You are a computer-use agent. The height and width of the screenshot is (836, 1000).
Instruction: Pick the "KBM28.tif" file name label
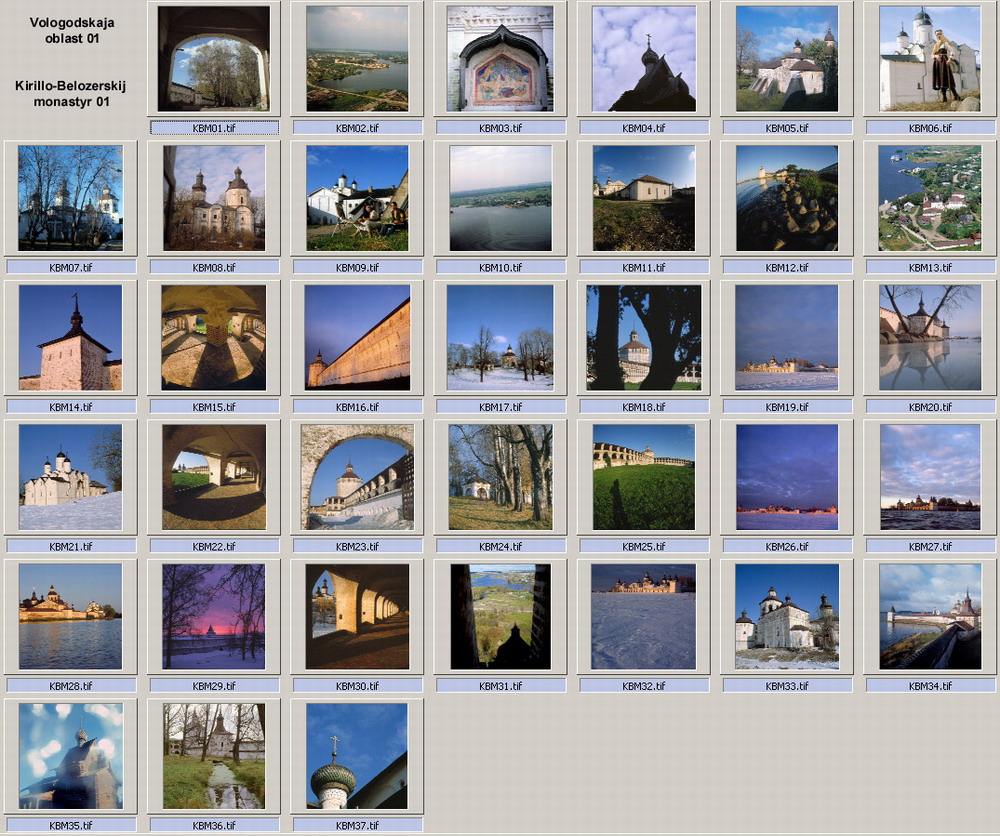coord(71,686)
